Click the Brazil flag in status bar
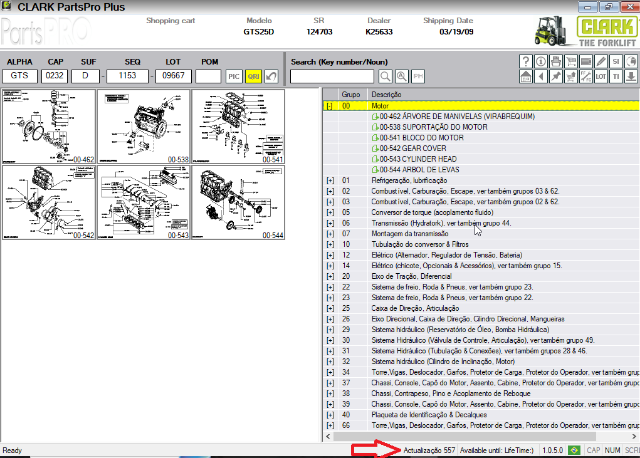Viewport: 640px width, 458px height. pyautogui.click(x=574, y=450)
